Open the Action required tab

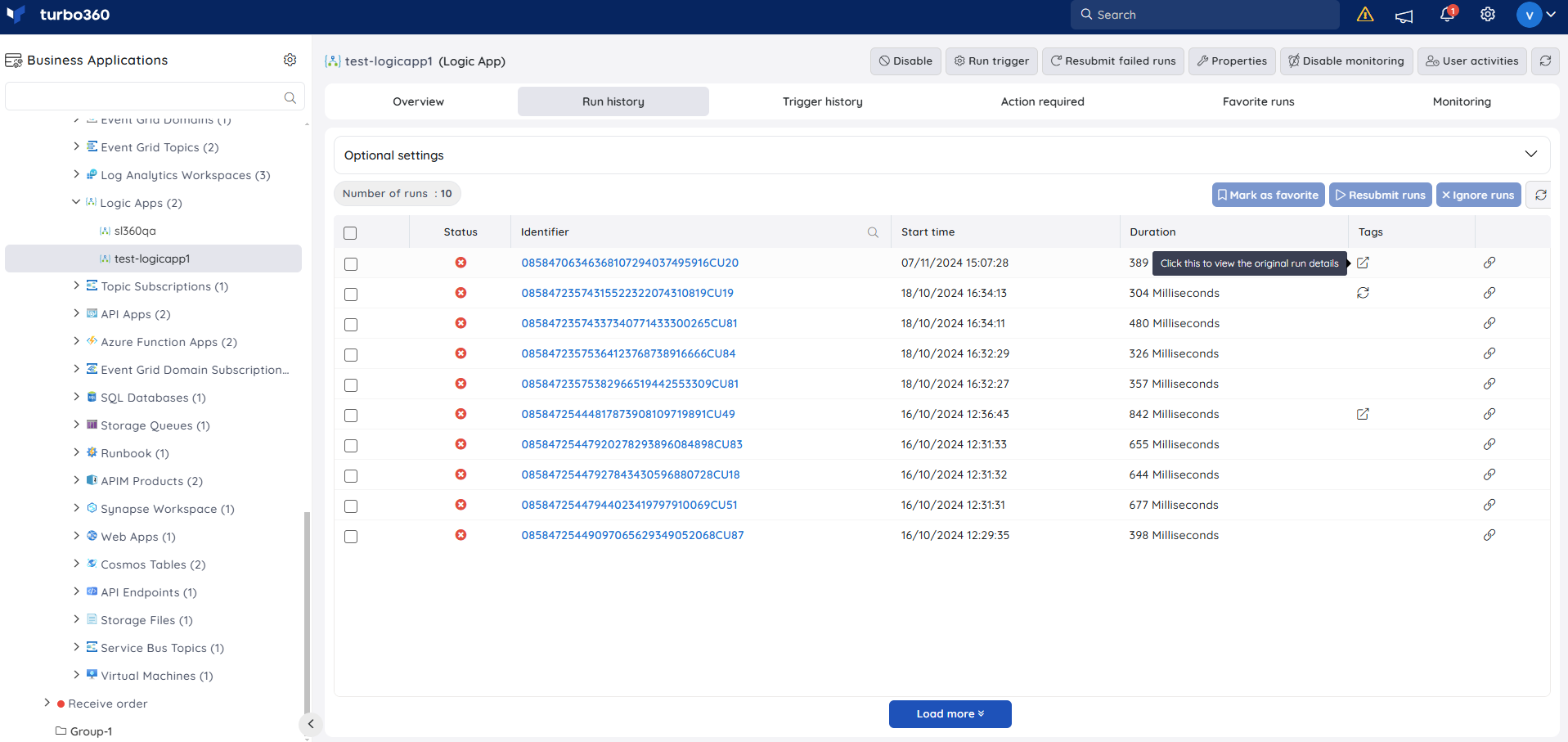click(x=1042, y=101)
